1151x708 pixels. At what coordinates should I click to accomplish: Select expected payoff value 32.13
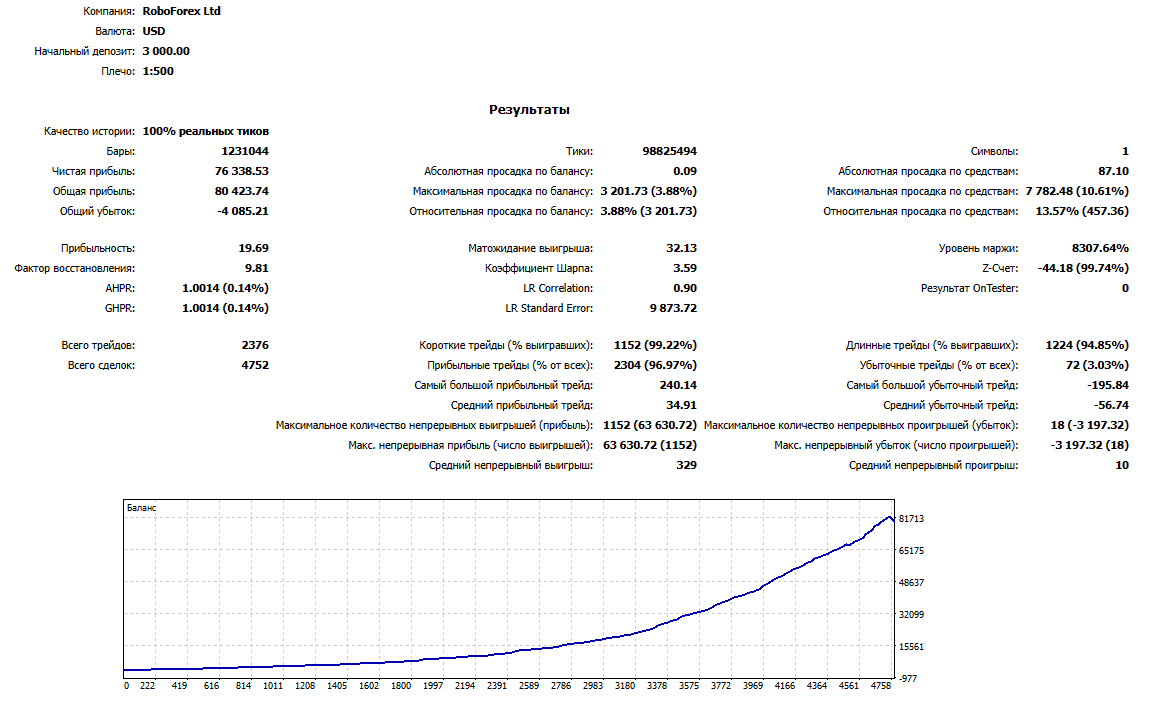(682, 248)
